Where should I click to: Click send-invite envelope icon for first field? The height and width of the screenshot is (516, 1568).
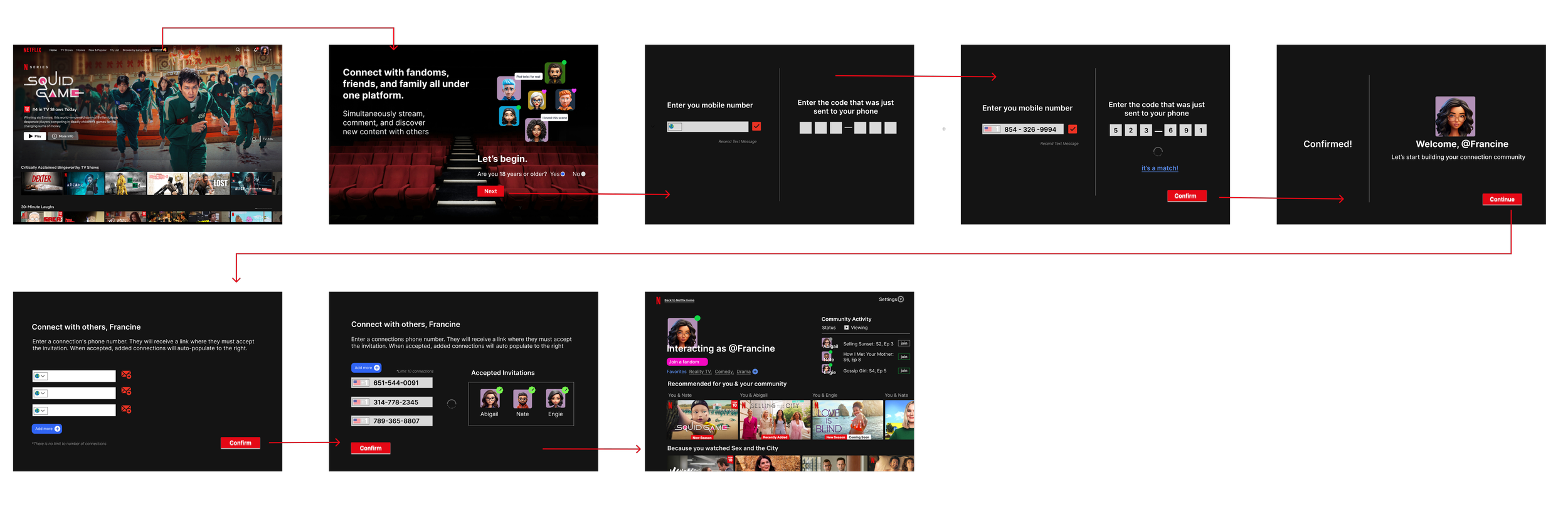pyautogui.click(x=126, y=375)
